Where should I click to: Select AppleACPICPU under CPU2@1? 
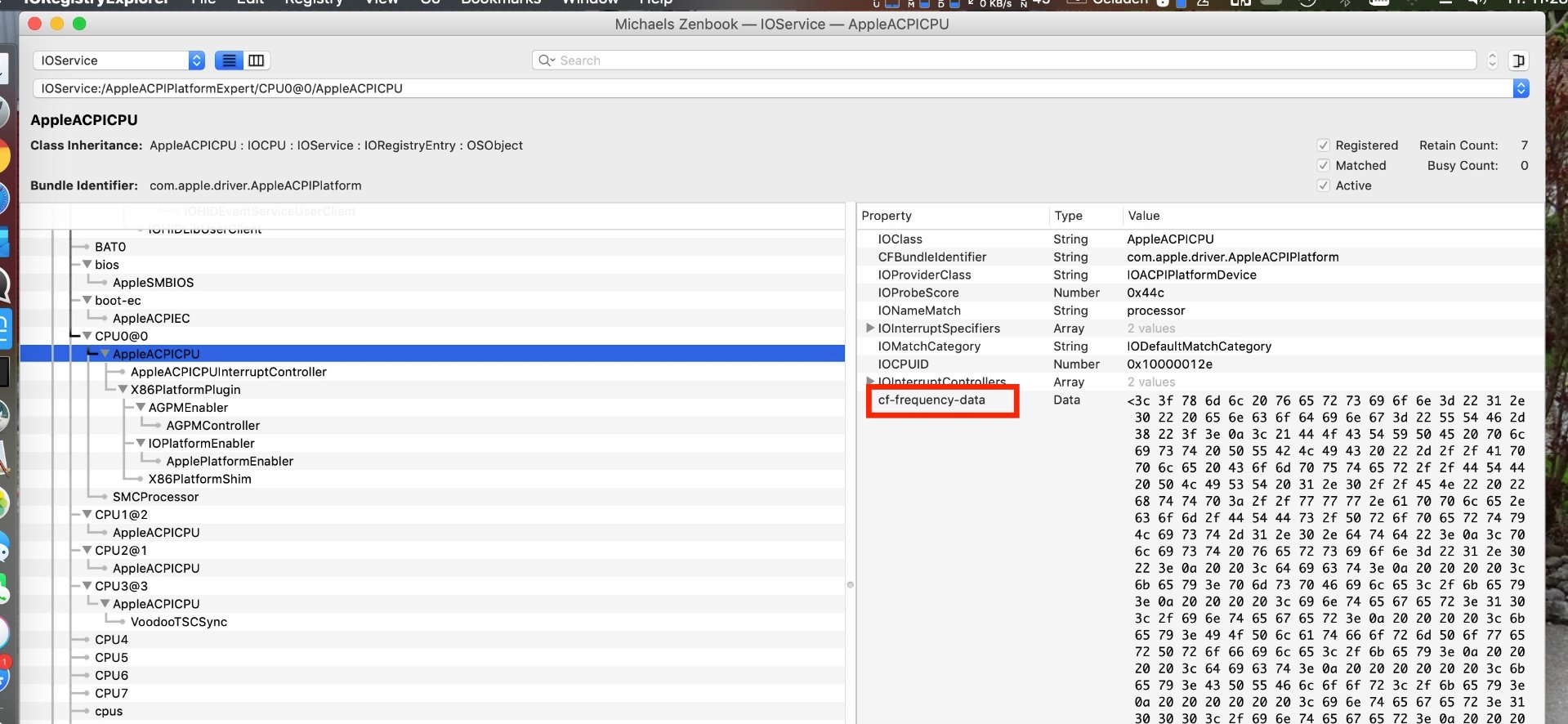click(156, 569)
